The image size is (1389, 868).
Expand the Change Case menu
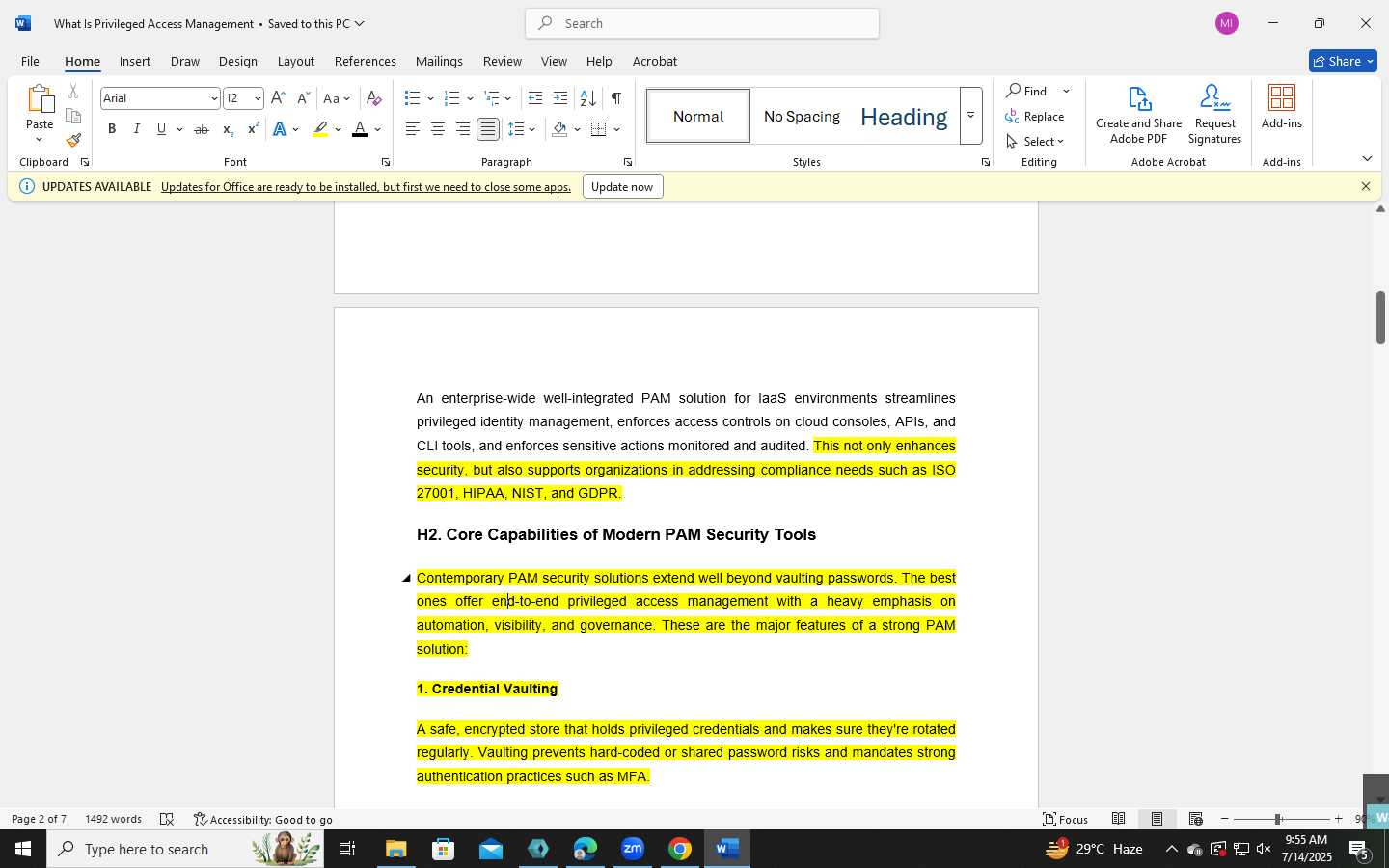(337, 98)
